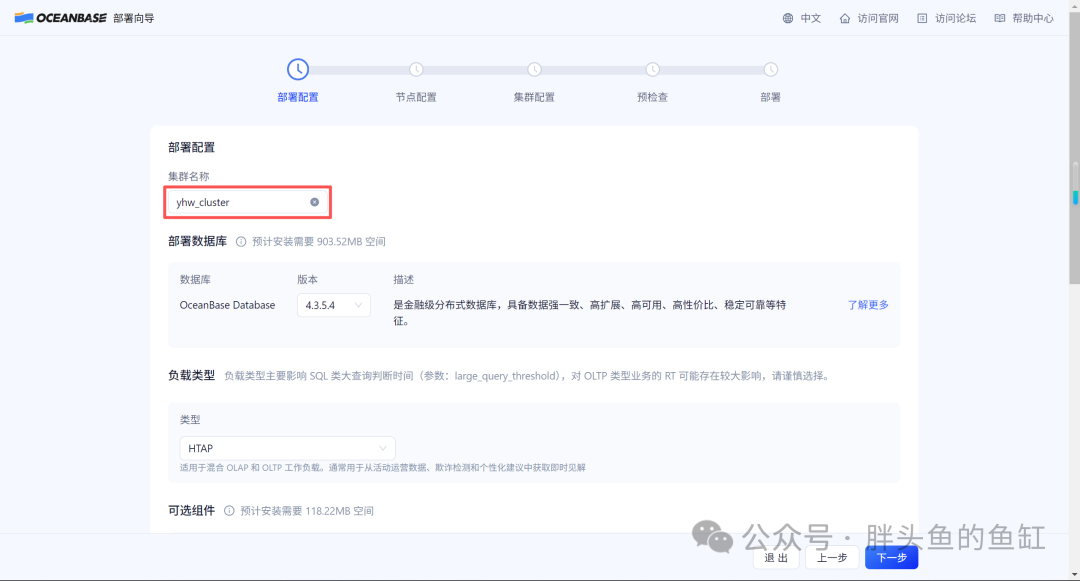
Task: Click the globe language icon
Action: pyautogui.click(x=788, y=19)
